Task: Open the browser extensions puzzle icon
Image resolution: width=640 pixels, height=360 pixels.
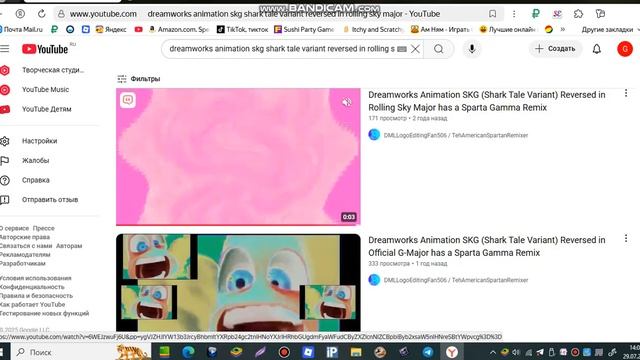Action: pos(578,14)
